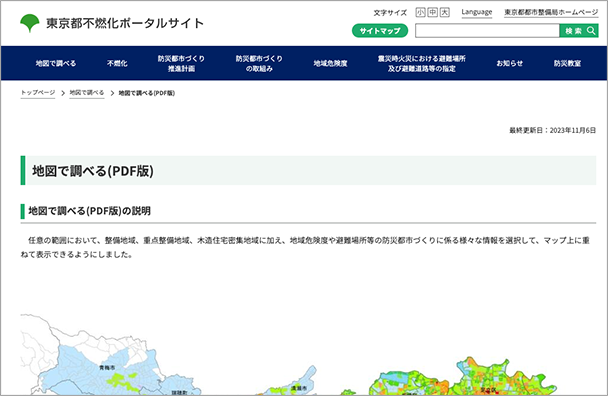Click the green ginkgo leaf Tokyo logo

pyautogui.click(x=30, y=23)
